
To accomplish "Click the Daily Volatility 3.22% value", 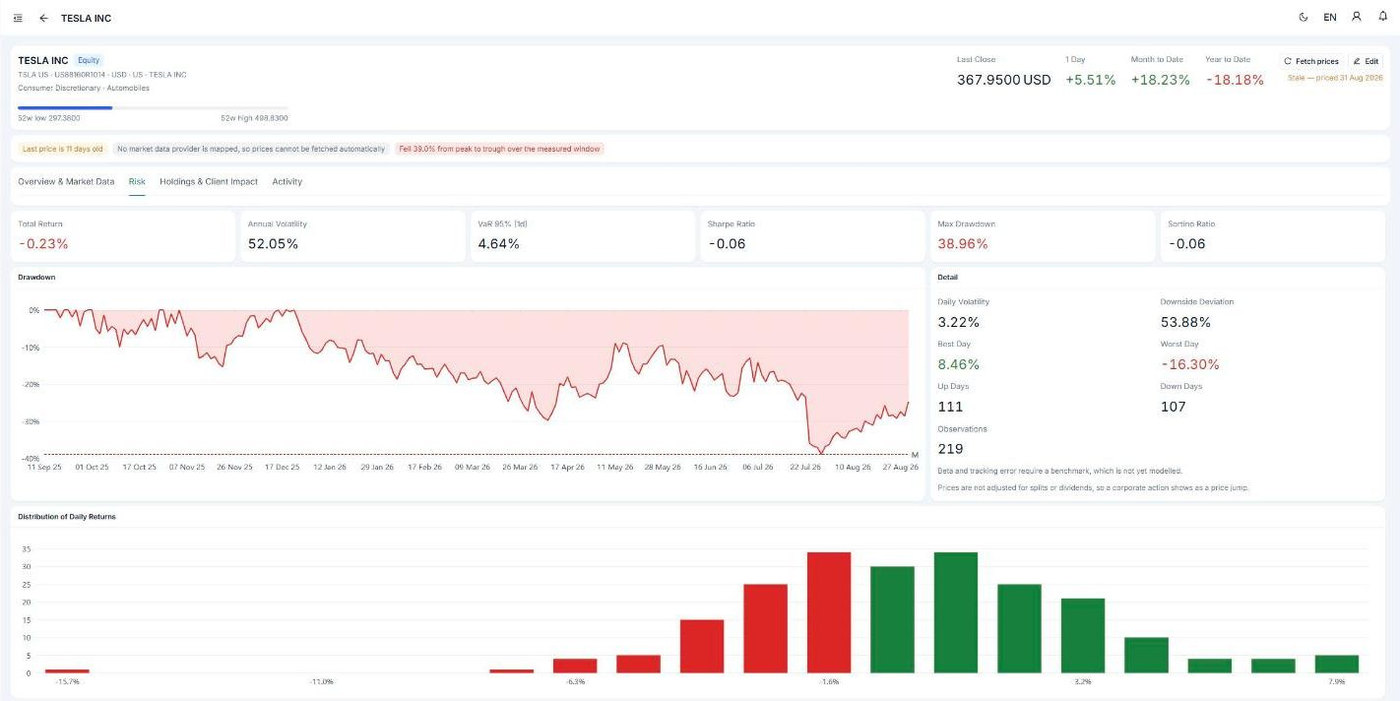I will point(958,322).
